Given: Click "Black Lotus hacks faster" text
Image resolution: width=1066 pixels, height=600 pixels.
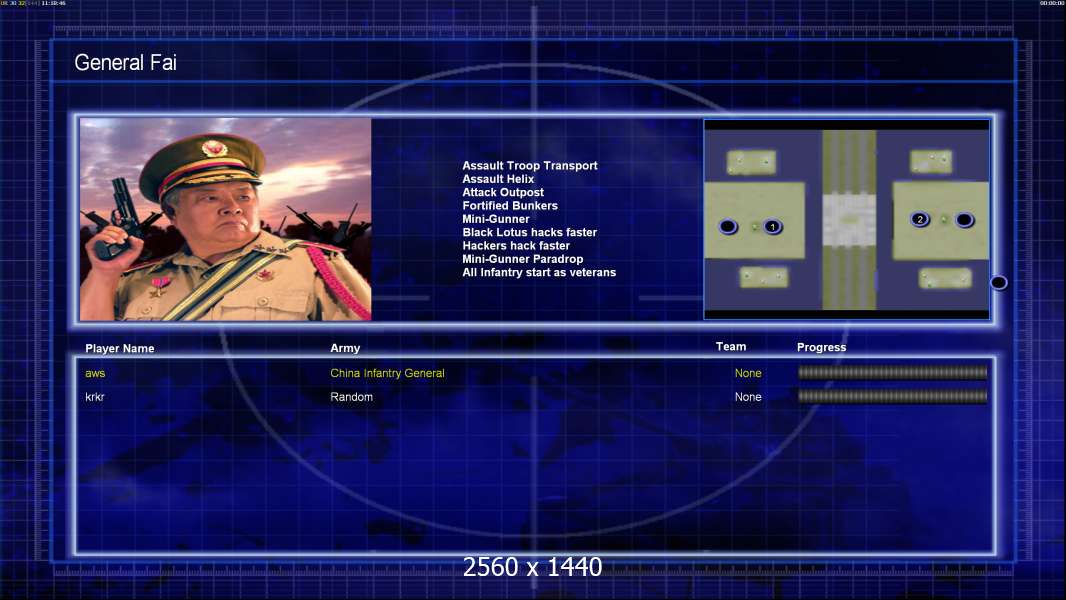Looking at the screenshot, I should 530,232.
